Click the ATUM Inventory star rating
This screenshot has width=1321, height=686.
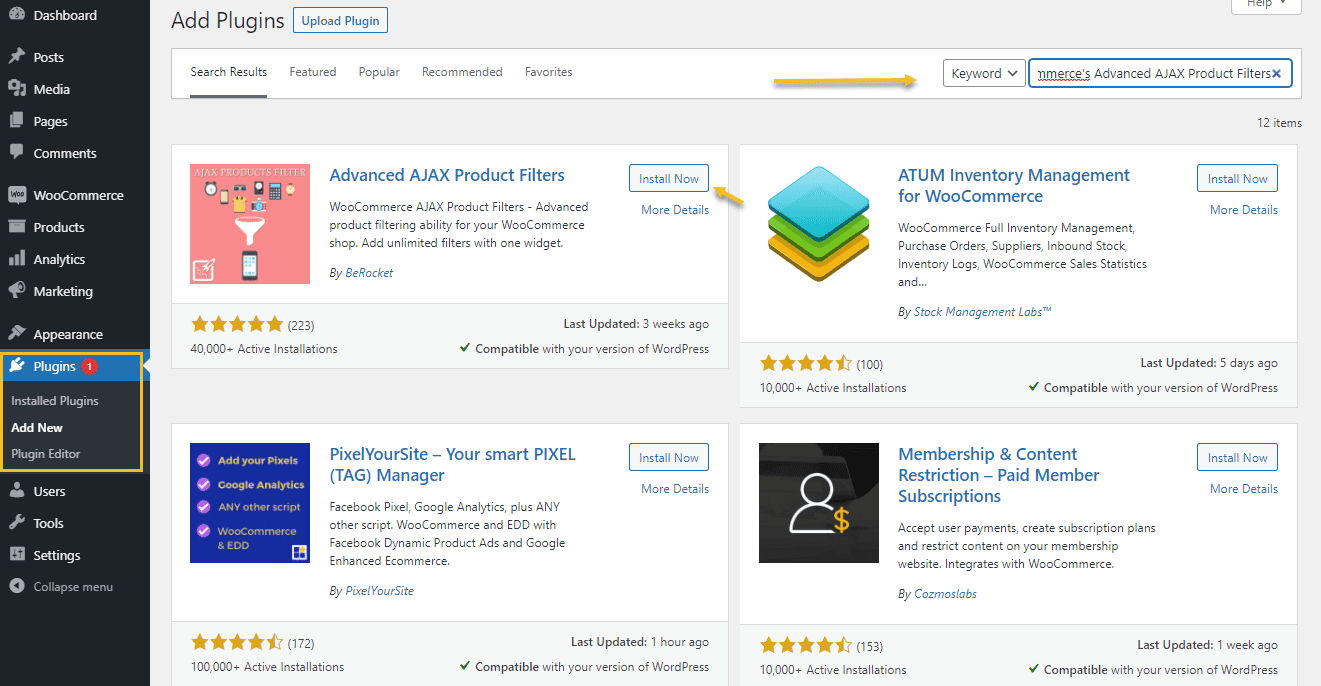point(806,363)
